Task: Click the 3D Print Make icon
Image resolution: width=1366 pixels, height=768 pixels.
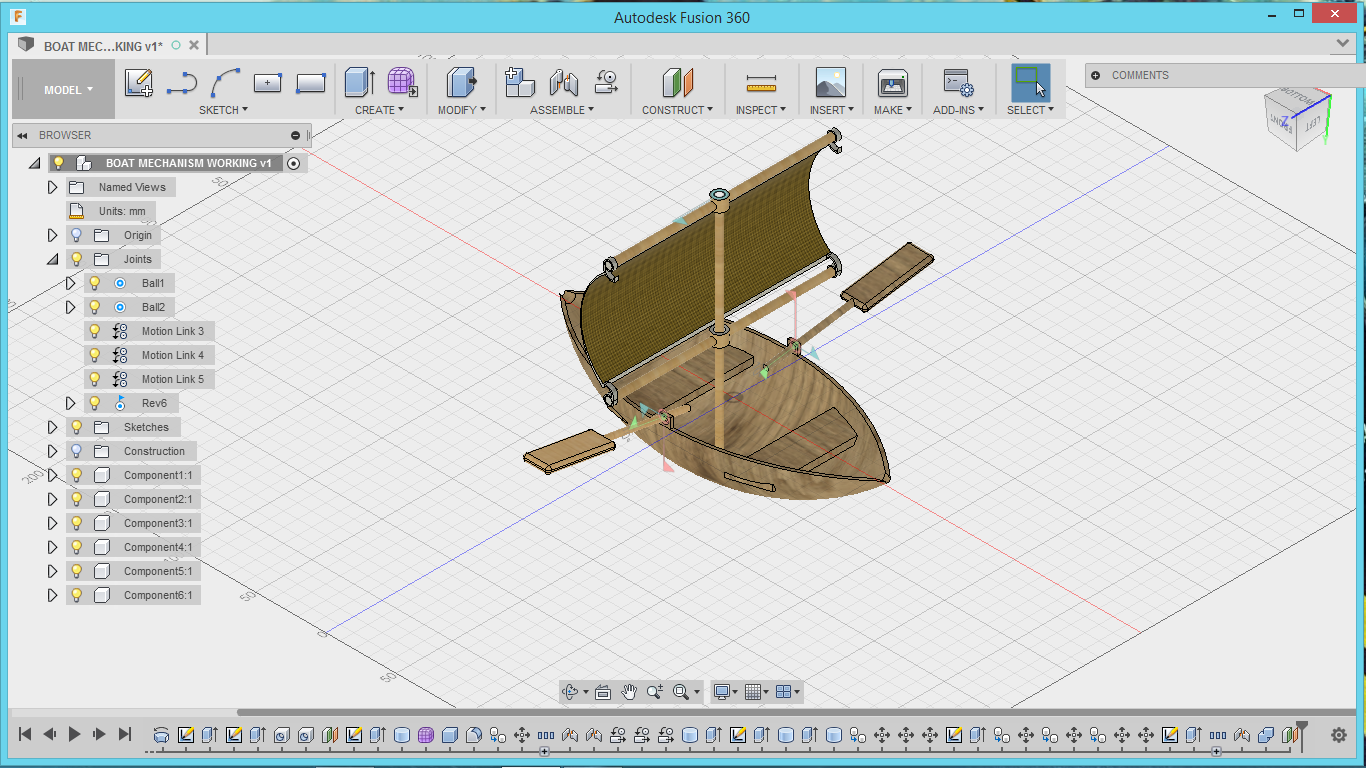Action: click(x=892, y=83)
